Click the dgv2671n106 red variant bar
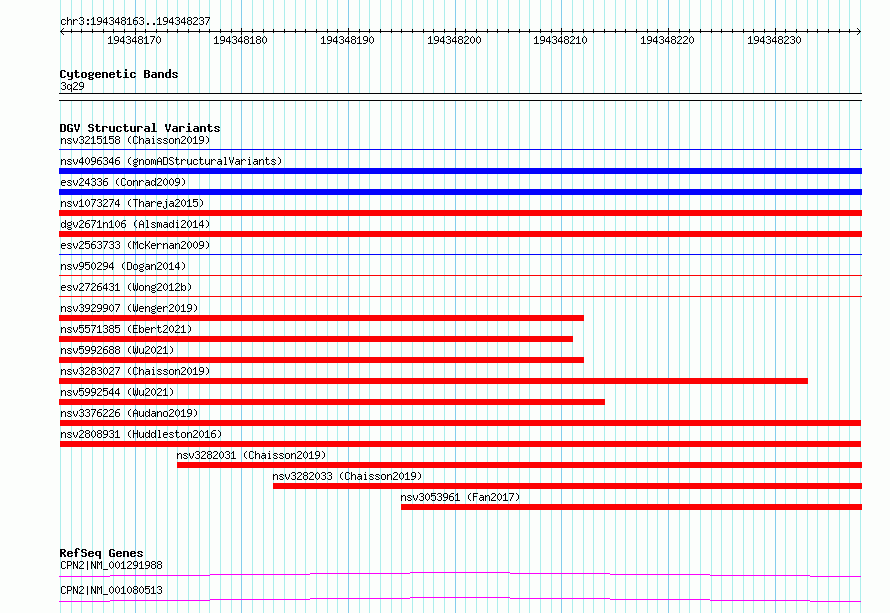 460,234
